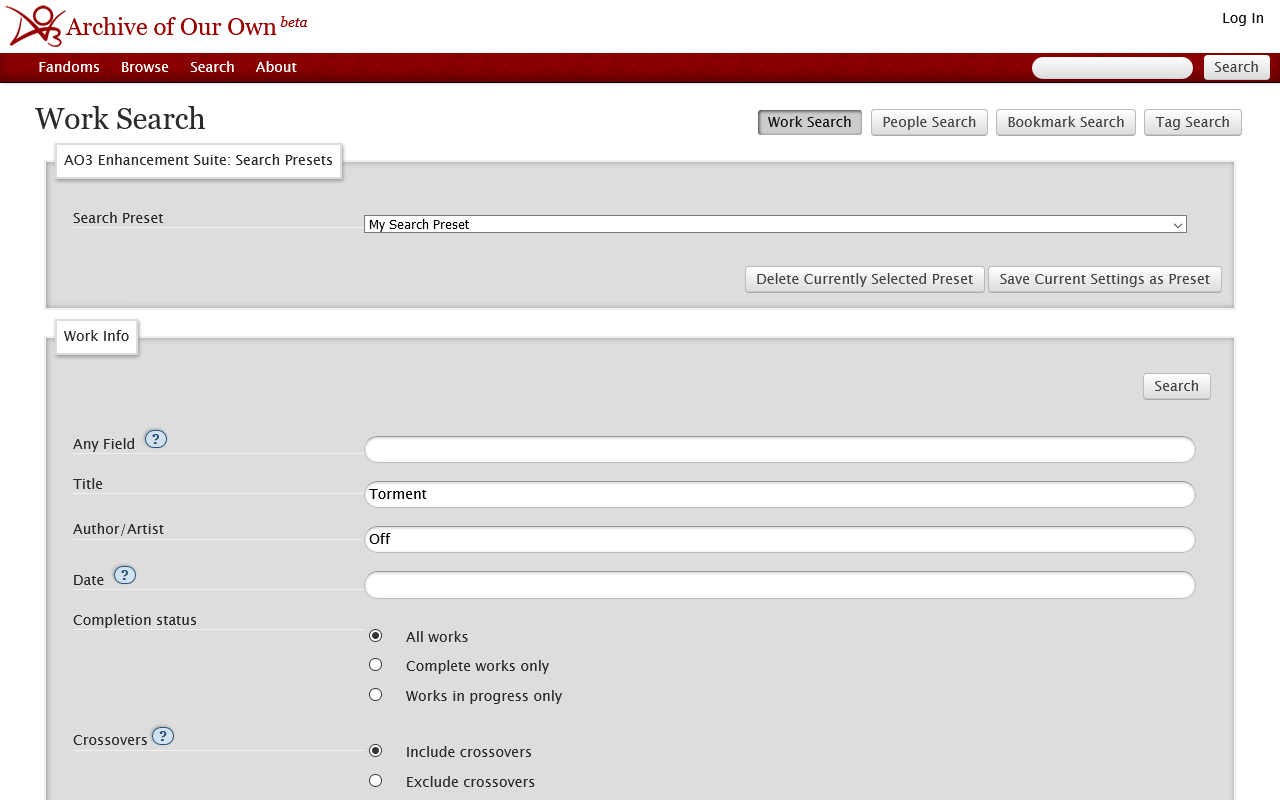The width and height of the screenshot is (1280, 800).
Task: Select Works in progress only option
Action: [x=375, y=695]
